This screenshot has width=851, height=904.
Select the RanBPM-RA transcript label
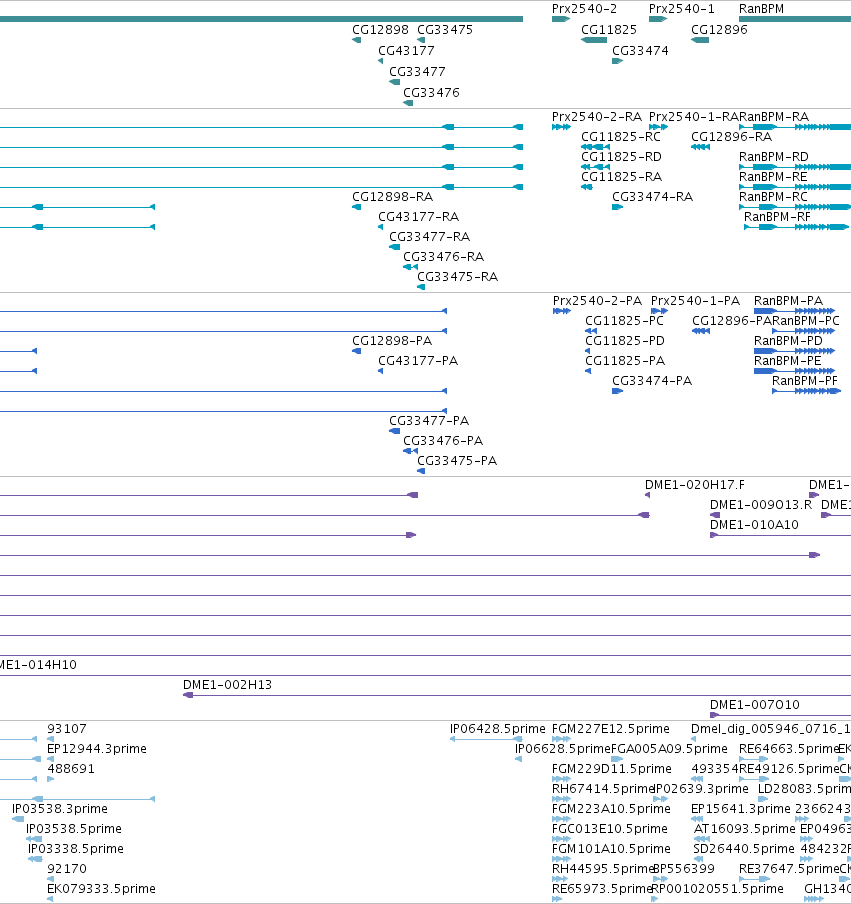[x=774, y=116]
